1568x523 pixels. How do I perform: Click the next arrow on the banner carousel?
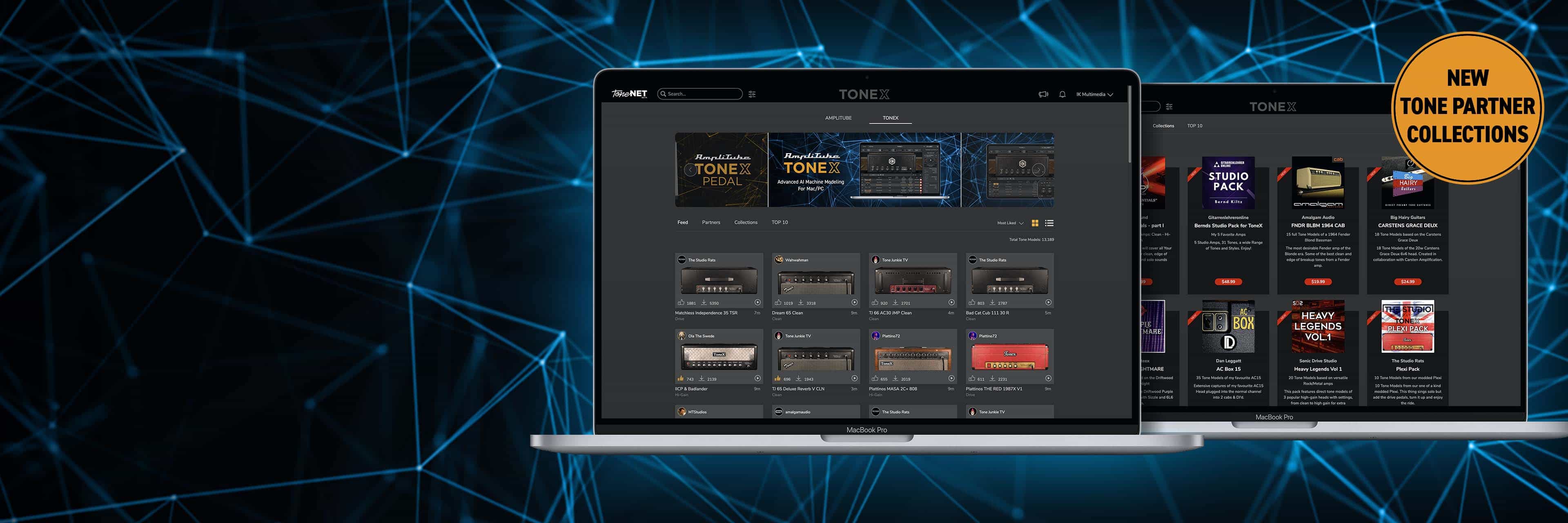coord(1038,170)
